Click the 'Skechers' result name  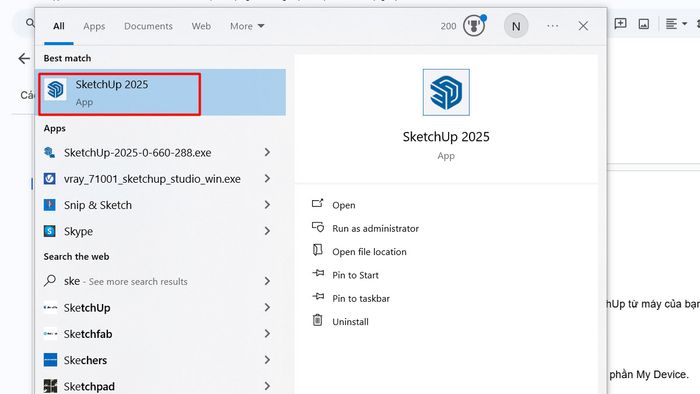coord(85,360)
